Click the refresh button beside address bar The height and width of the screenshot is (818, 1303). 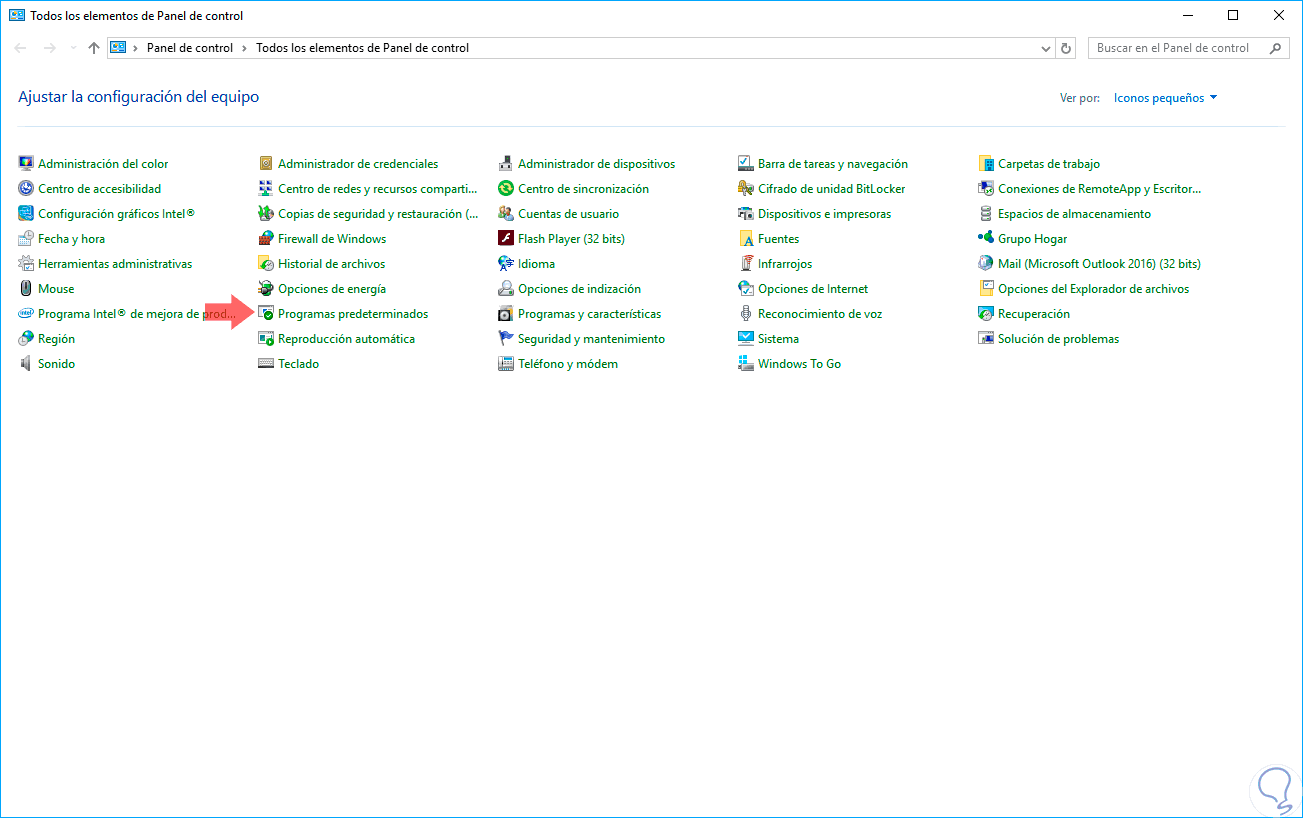click(x=1066, y=48)
